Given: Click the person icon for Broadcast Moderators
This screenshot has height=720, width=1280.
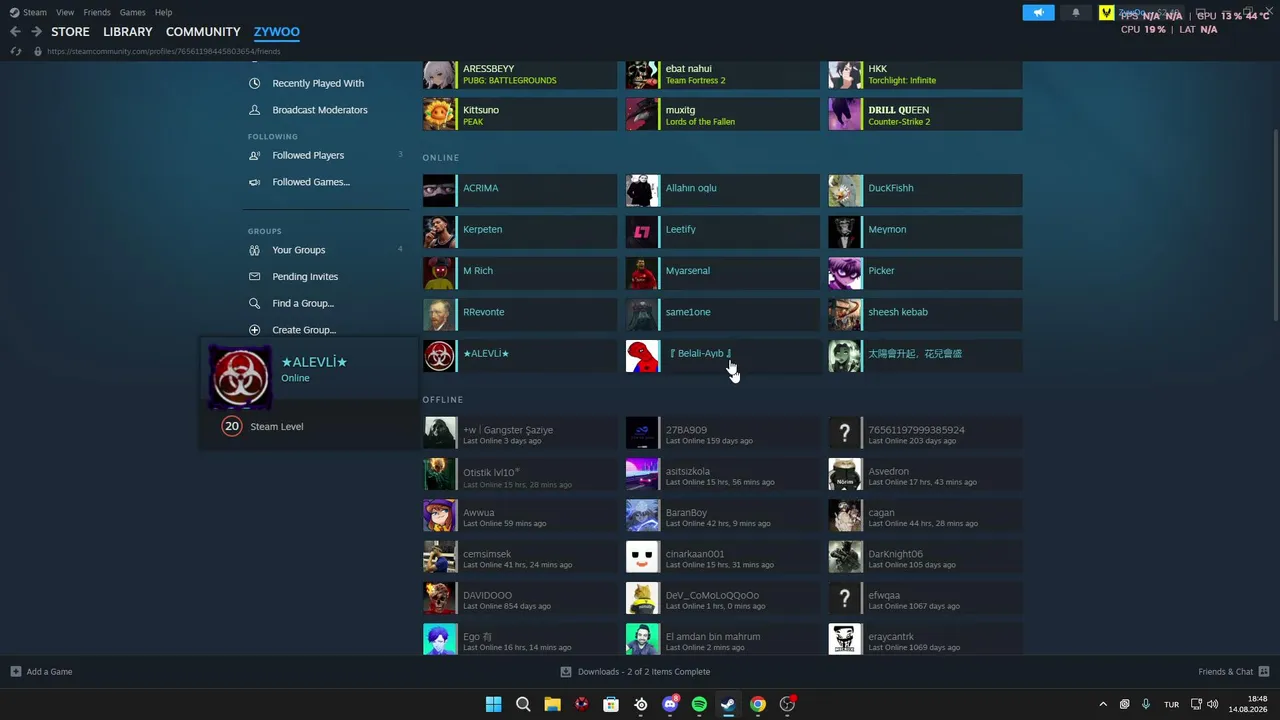Looking at the screenshot, I should tap(254, 110).
